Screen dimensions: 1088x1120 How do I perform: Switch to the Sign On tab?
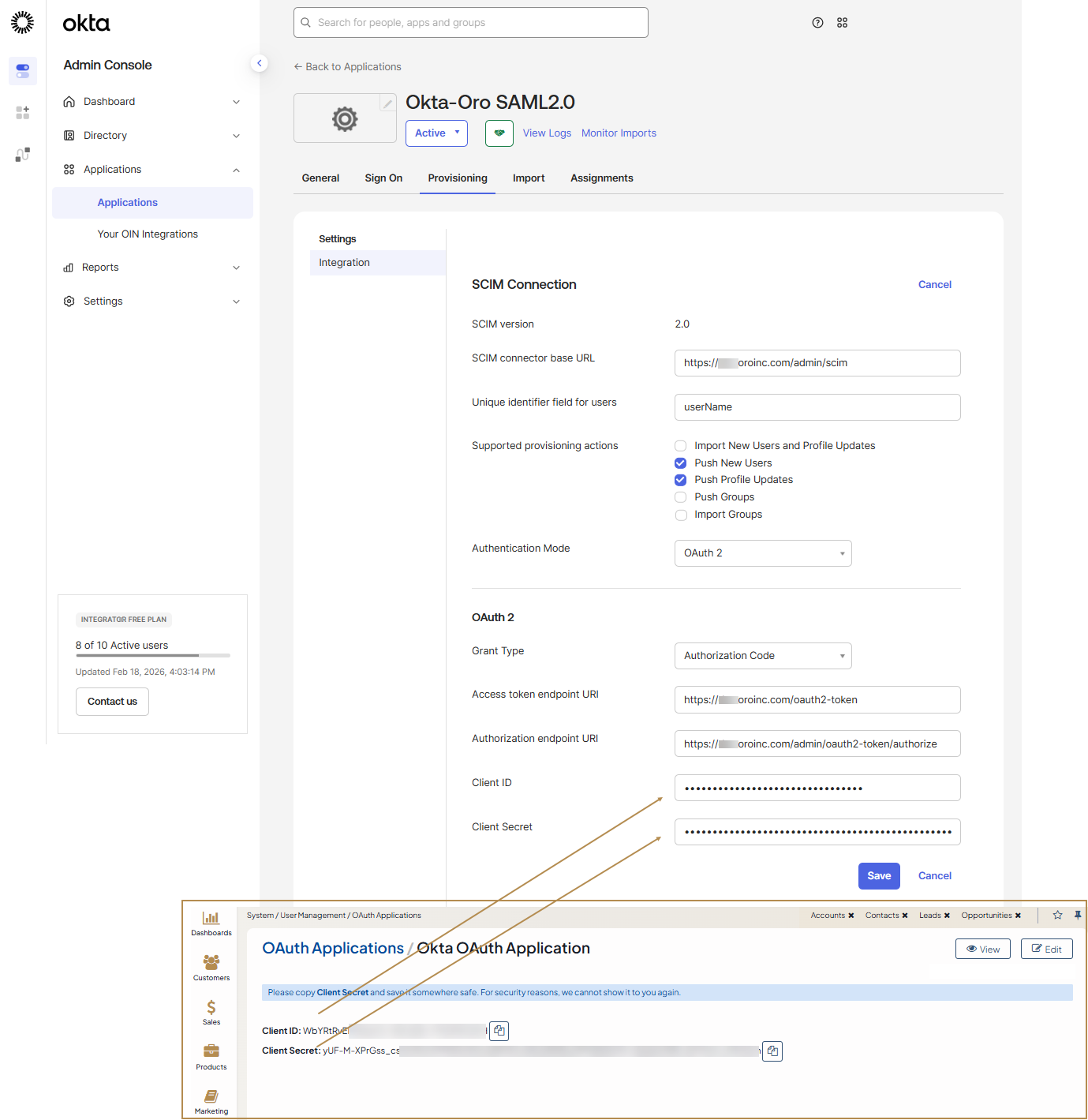[383, 178]
